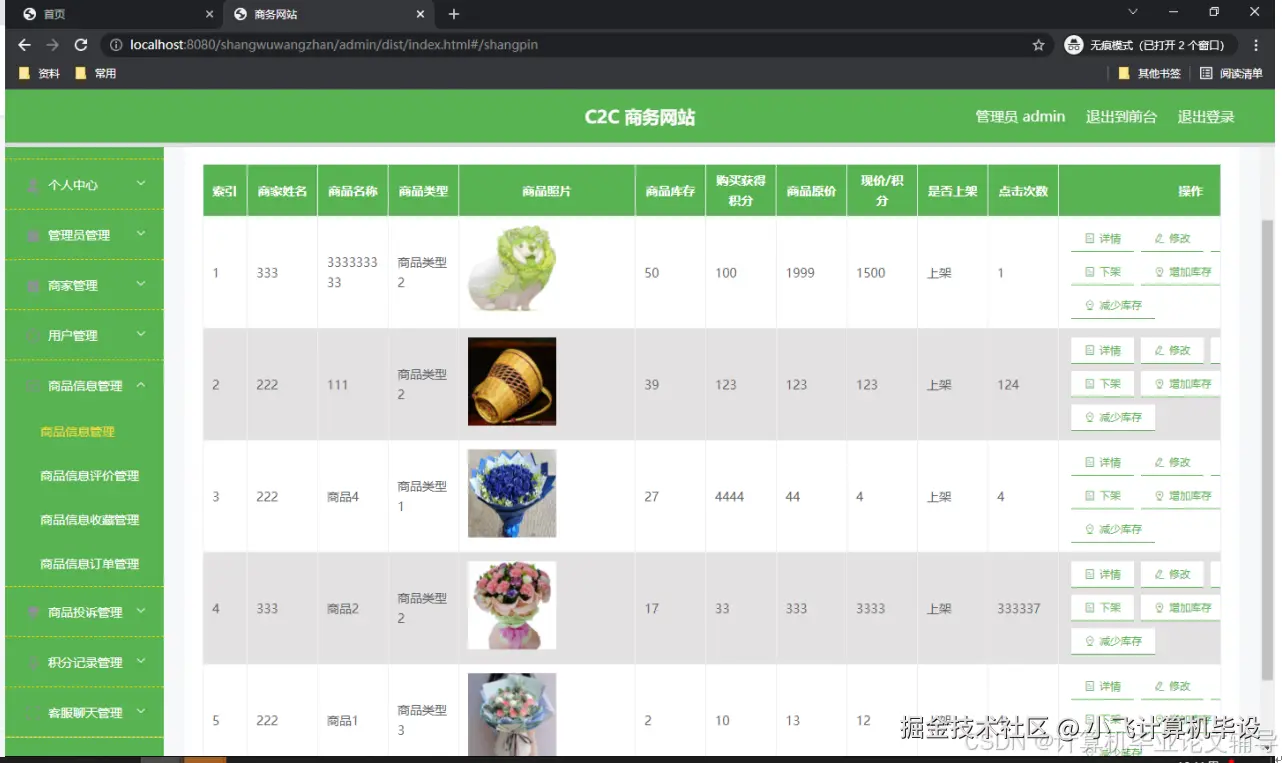1282x763 pixels.
Task: Open 商品信息订单管理 submenu item
Action: coord(90,564)
